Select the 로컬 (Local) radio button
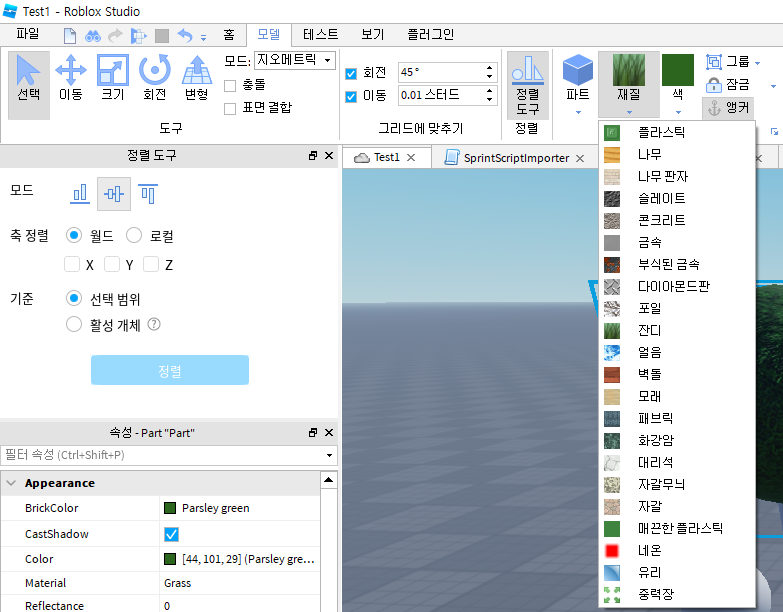The image size is (783, 612). [134, 235]
